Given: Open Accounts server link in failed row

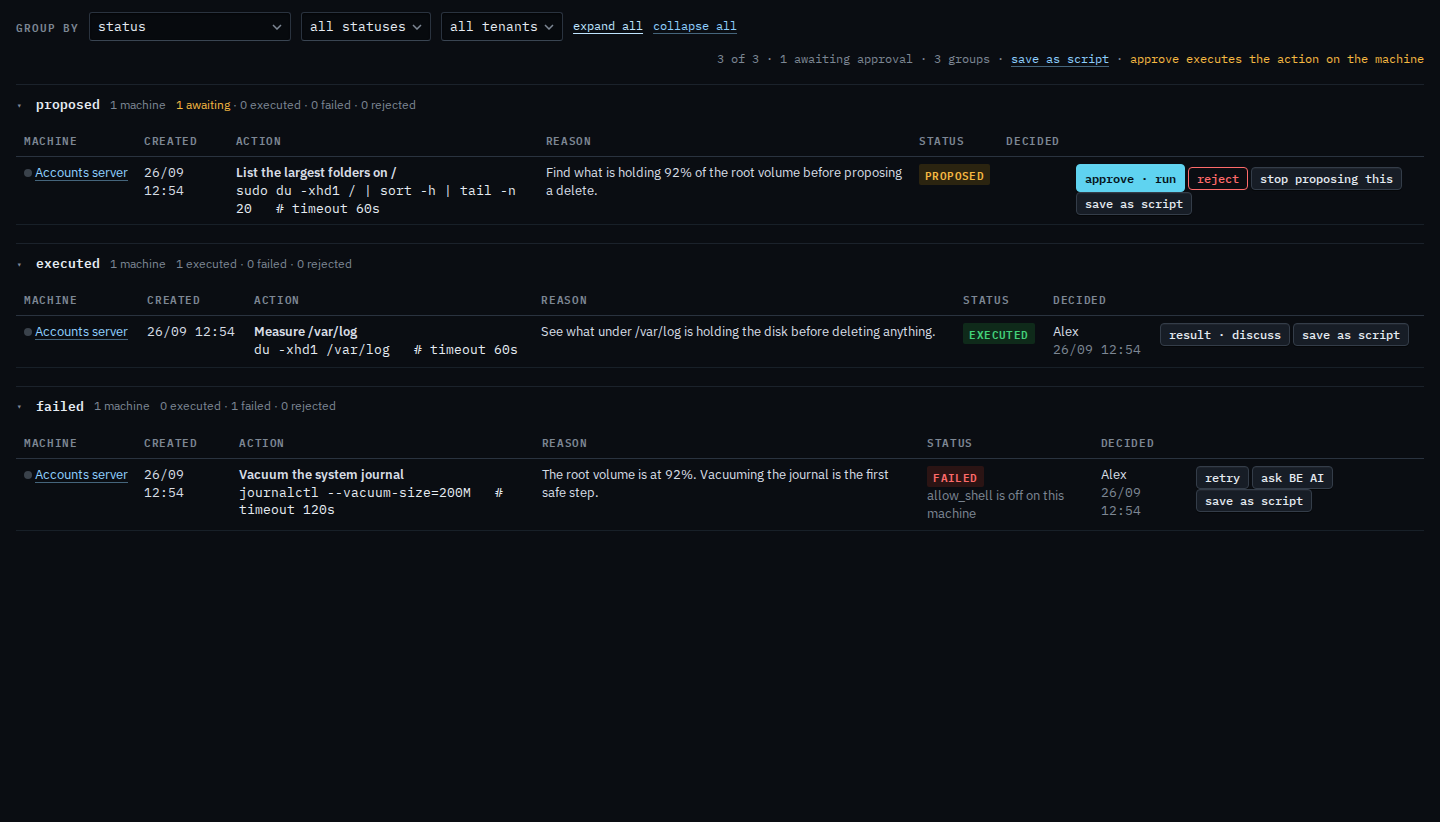Looking at the screenshot, I should coord(81,475).
